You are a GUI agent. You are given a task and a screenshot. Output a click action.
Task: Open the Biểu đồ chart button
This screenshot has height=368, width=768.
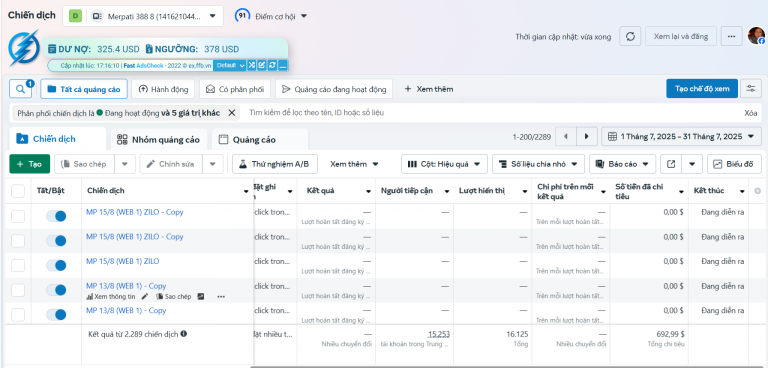point(734,164)
